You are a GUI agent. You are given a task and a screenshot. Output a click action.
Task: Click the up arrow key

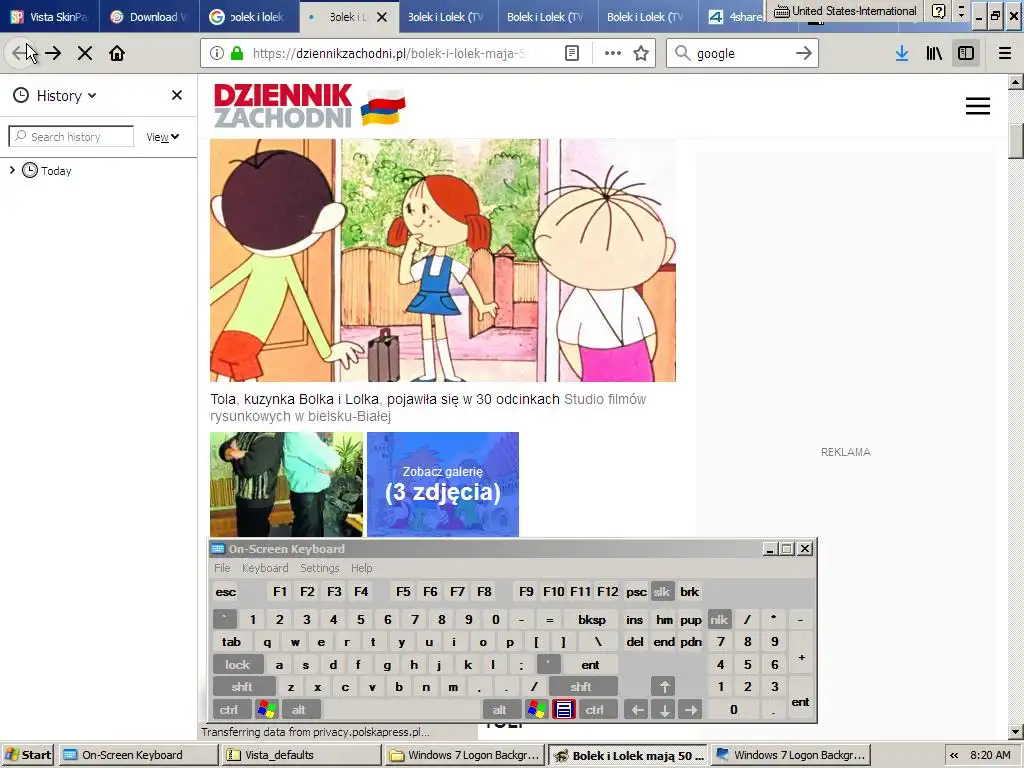pos(664,686)
